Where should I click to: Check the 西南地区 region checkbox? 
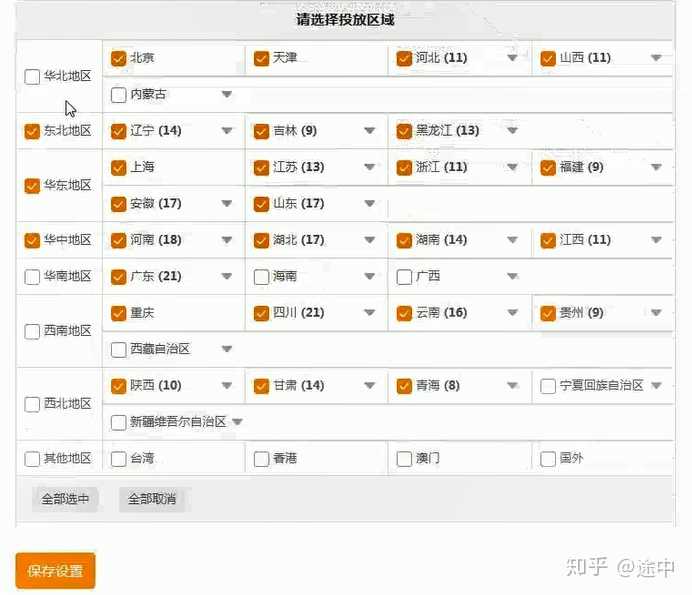[x=32, y=331]
